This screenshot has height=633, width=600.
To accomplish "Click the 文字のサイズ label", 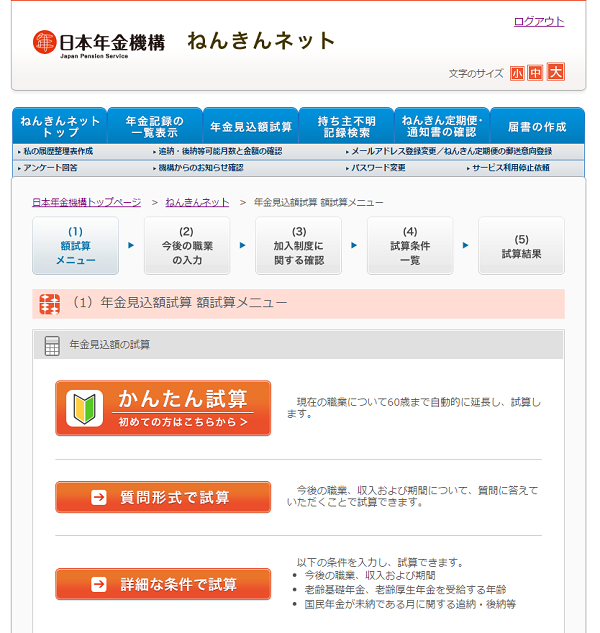I will 476,73.
